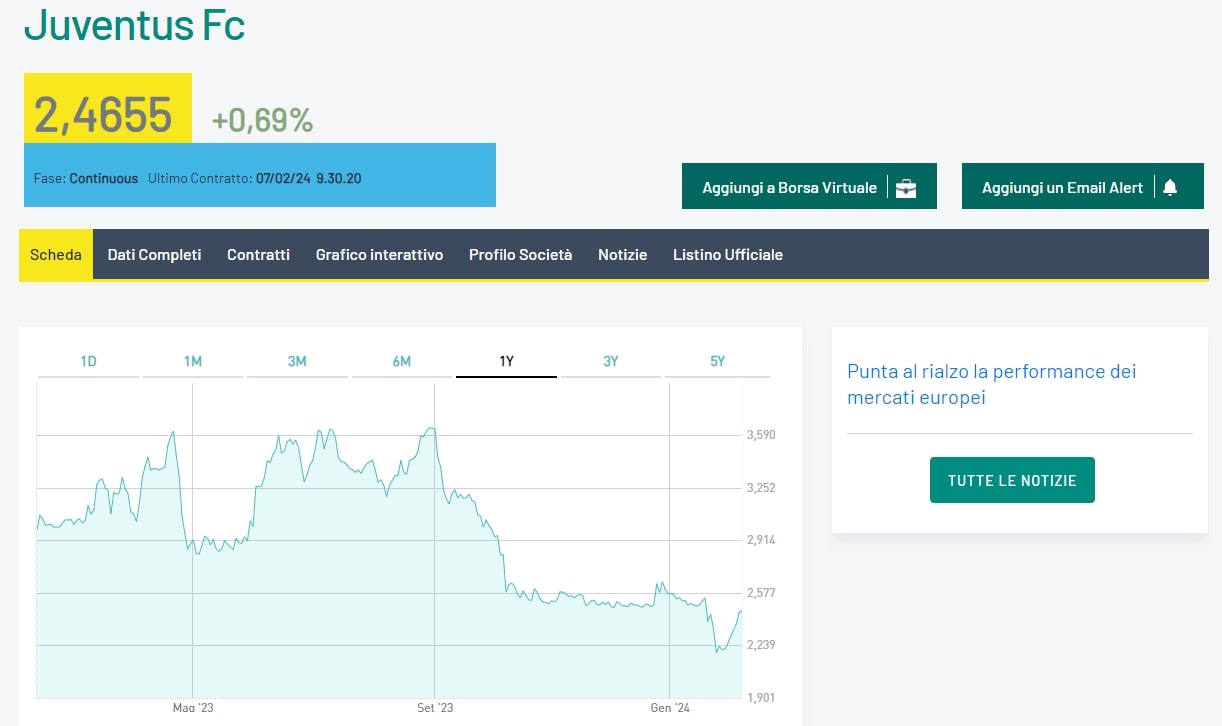This screenshot has height=726, width=1222.
Task: Go to Grafico interattivo tab
Action: [x=379, y=255]
